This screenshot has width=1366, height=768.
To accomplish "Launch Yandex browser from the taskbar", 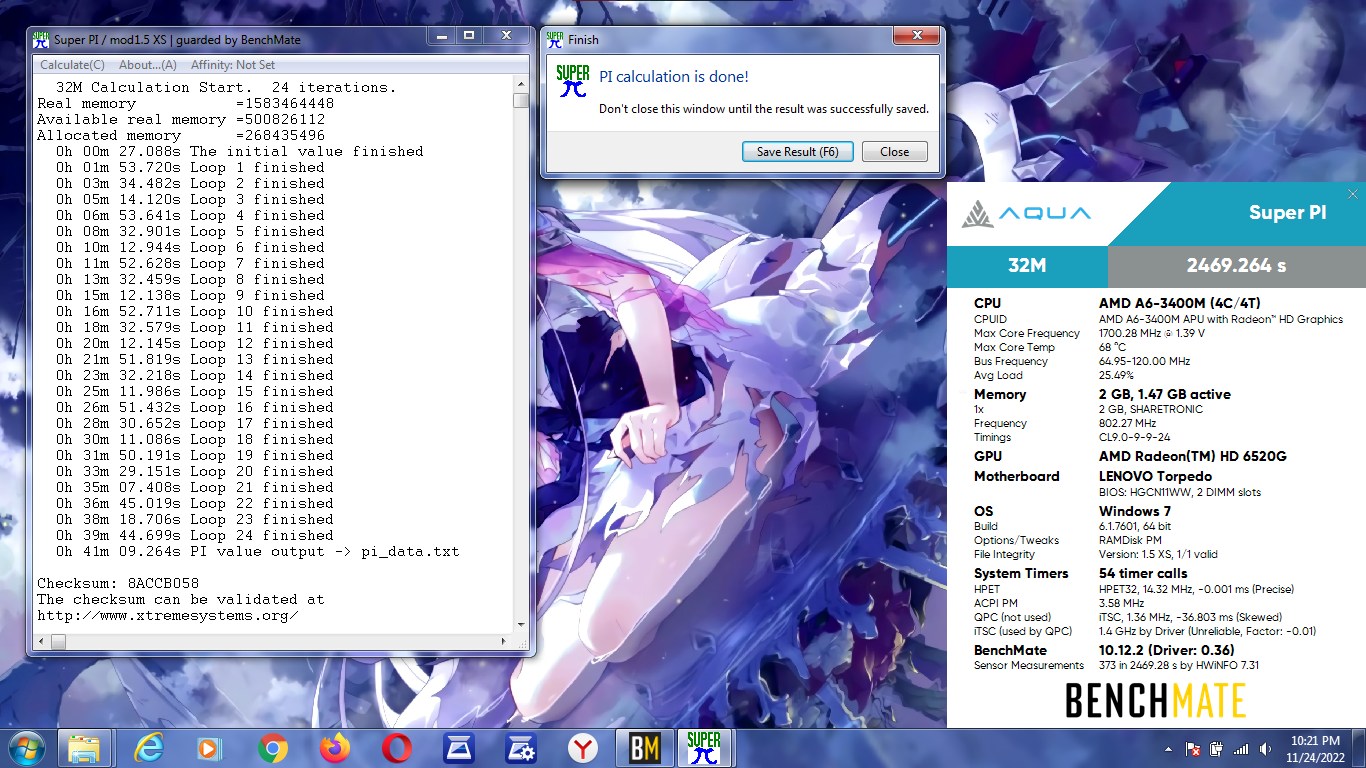I will (x=583, y=748).
